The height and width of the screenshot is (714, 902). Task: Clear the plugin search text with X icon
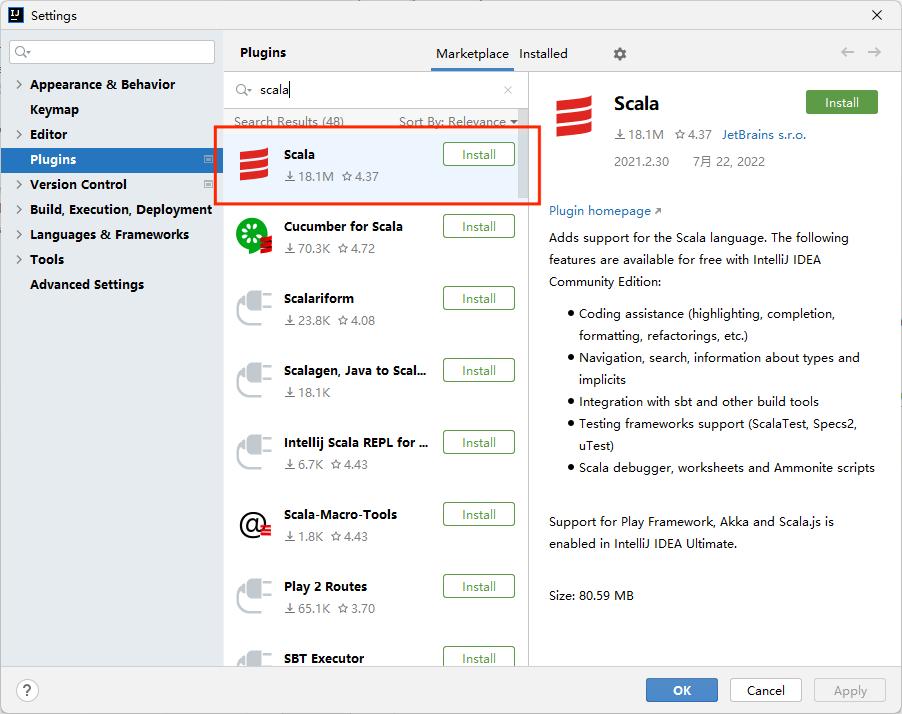coord(508,90)
